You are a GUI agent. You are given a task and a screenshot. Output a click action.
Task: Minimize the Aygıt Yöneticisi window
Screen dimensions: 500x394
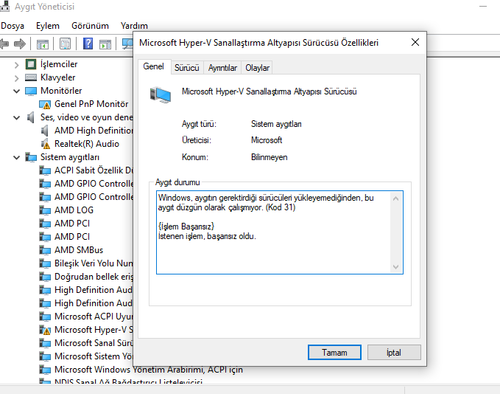pos(483,7)
